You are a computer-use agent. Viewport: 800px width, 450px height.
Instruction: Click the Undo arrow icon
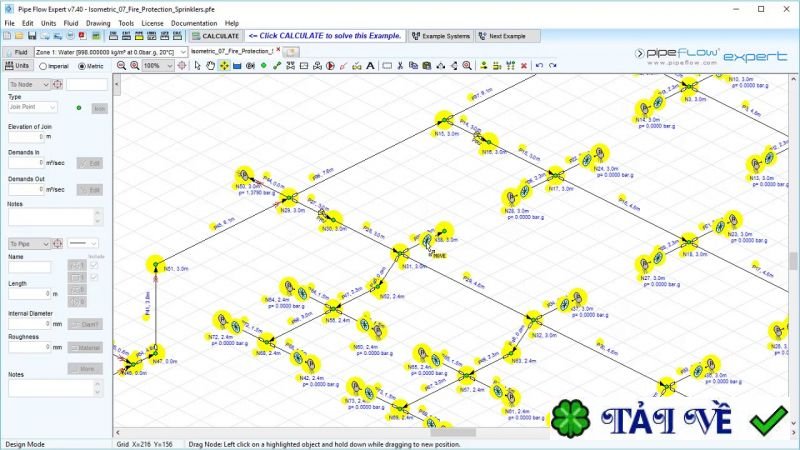pos(539,65)
